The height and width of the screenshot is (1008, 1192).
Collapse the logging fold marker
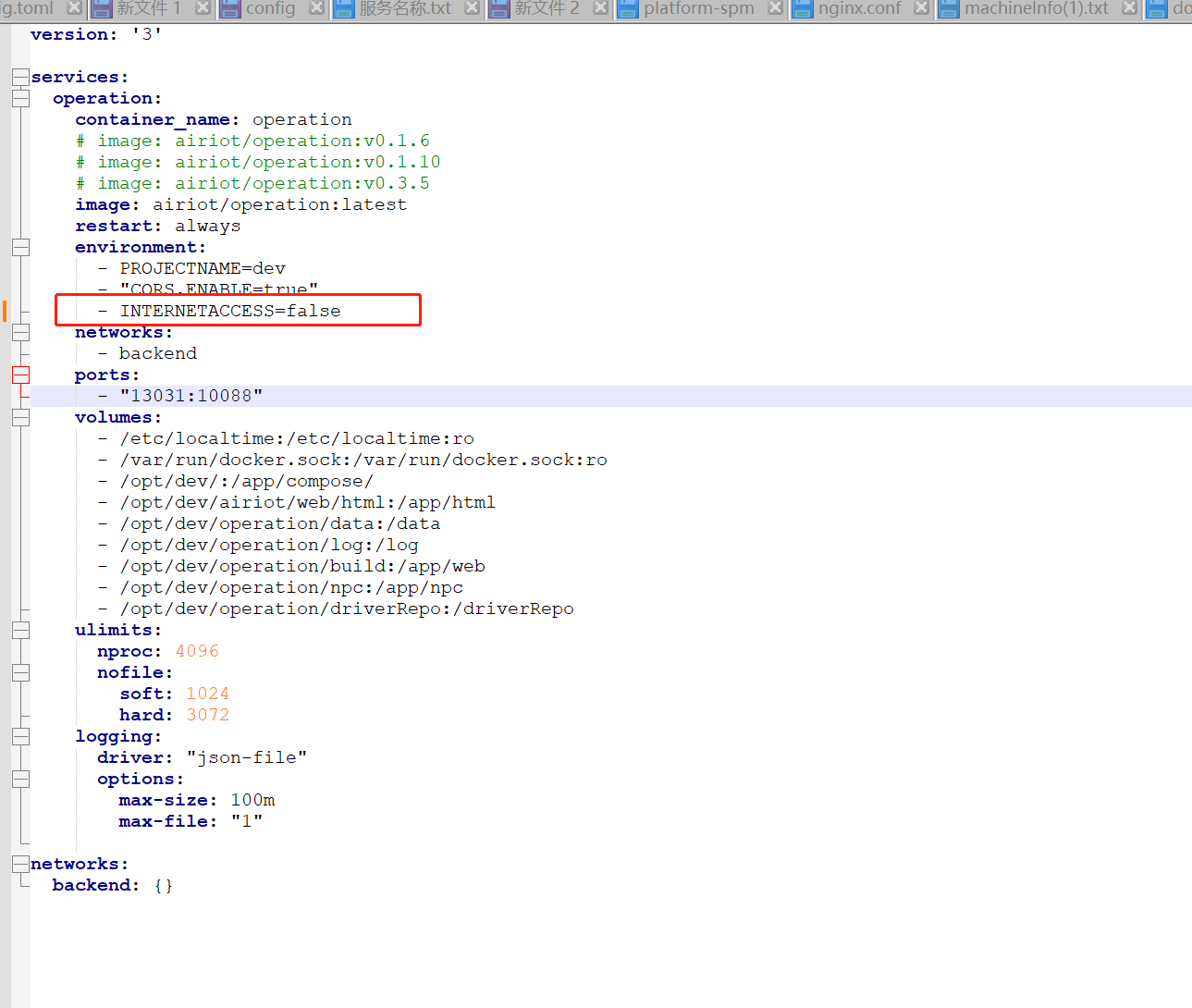[x=20, y=736]
